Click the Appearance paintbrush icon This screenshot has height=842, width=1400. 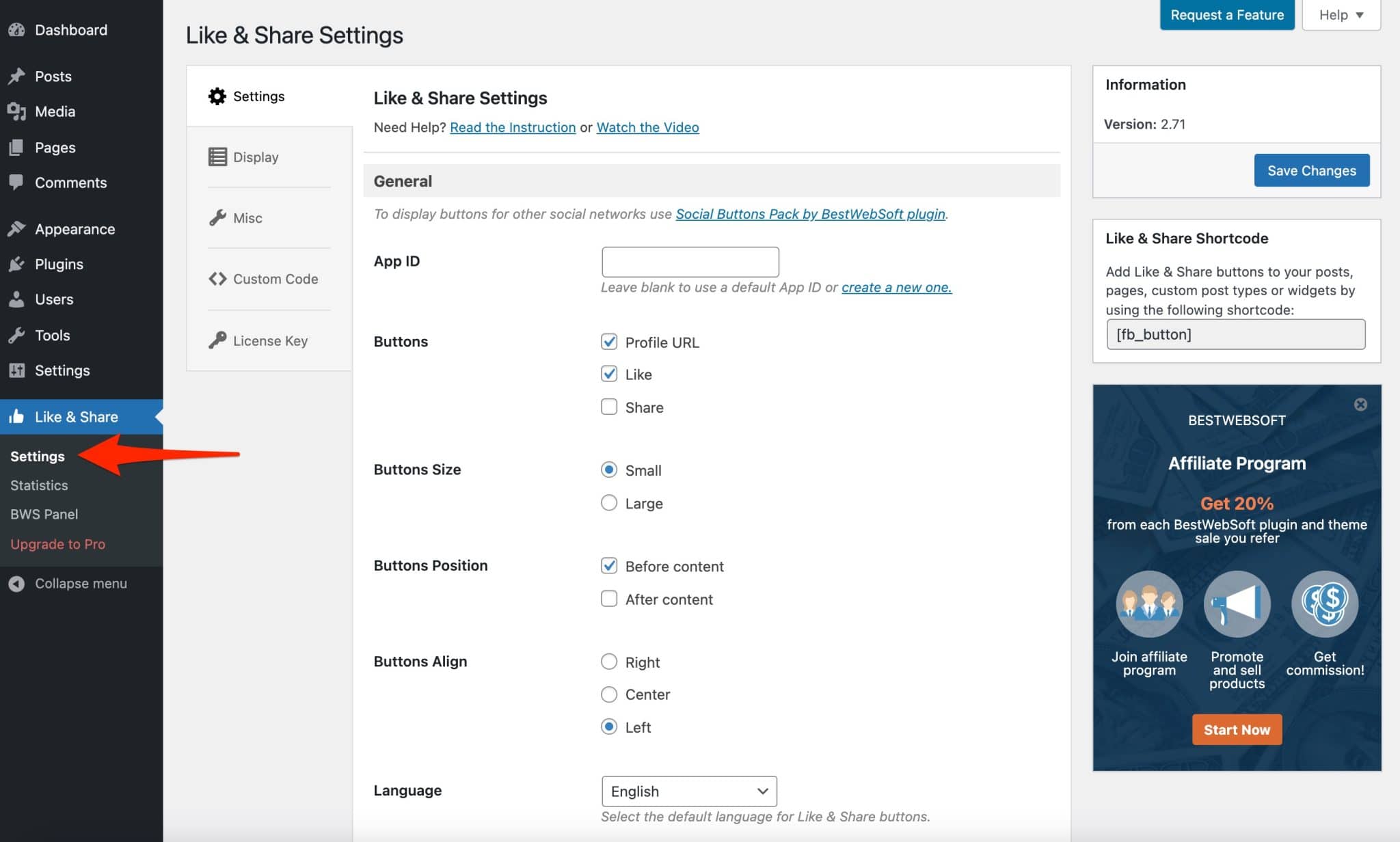click(x=16, y=229)
